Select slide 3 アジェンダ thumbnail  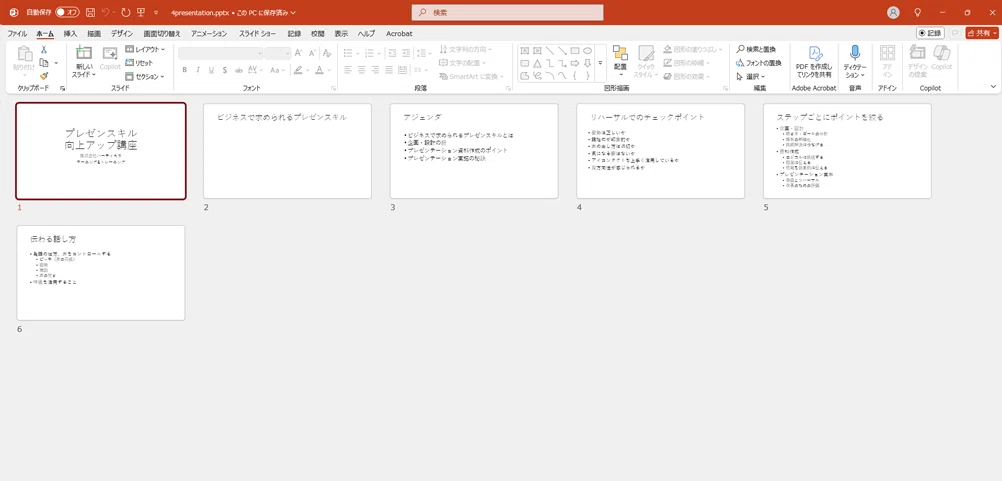474,151
